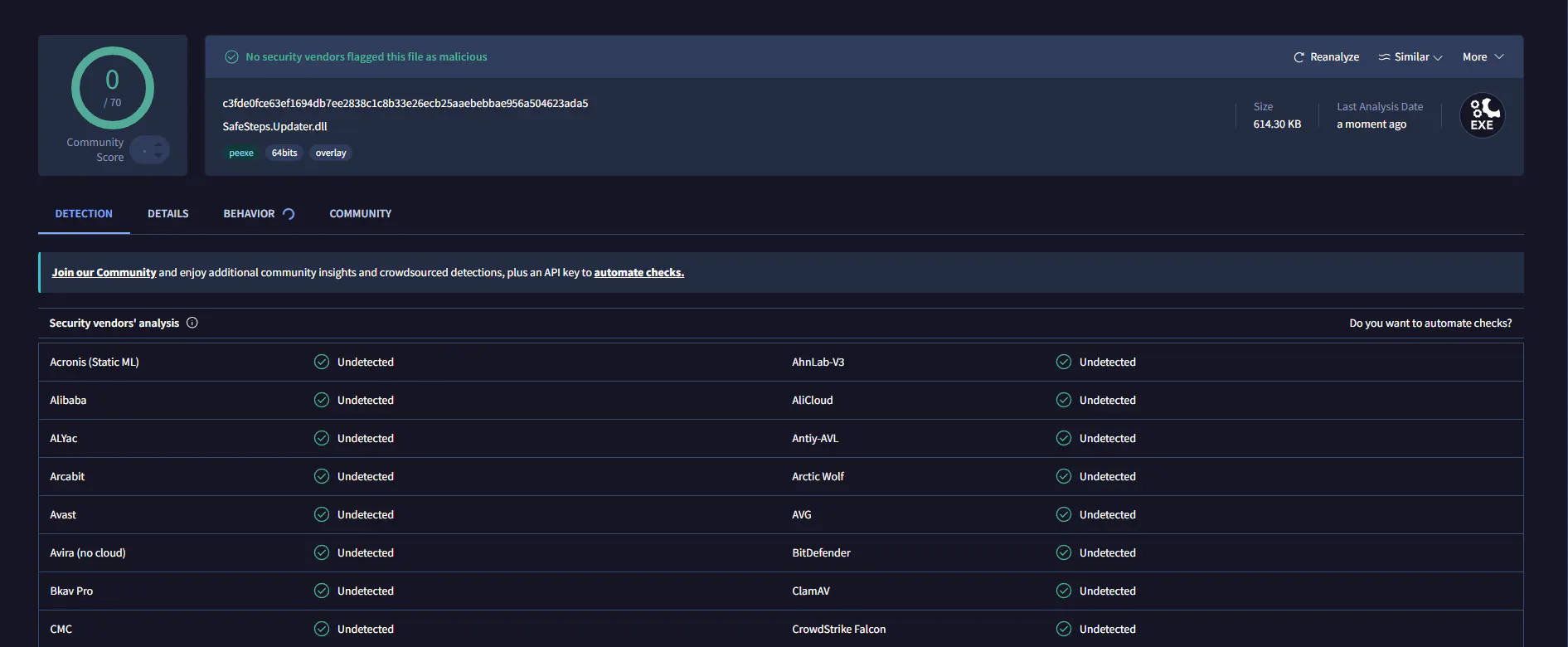
Task: Click the Alibaba undetected check icon
Action: pyautogui.click(x=322, y=400)
